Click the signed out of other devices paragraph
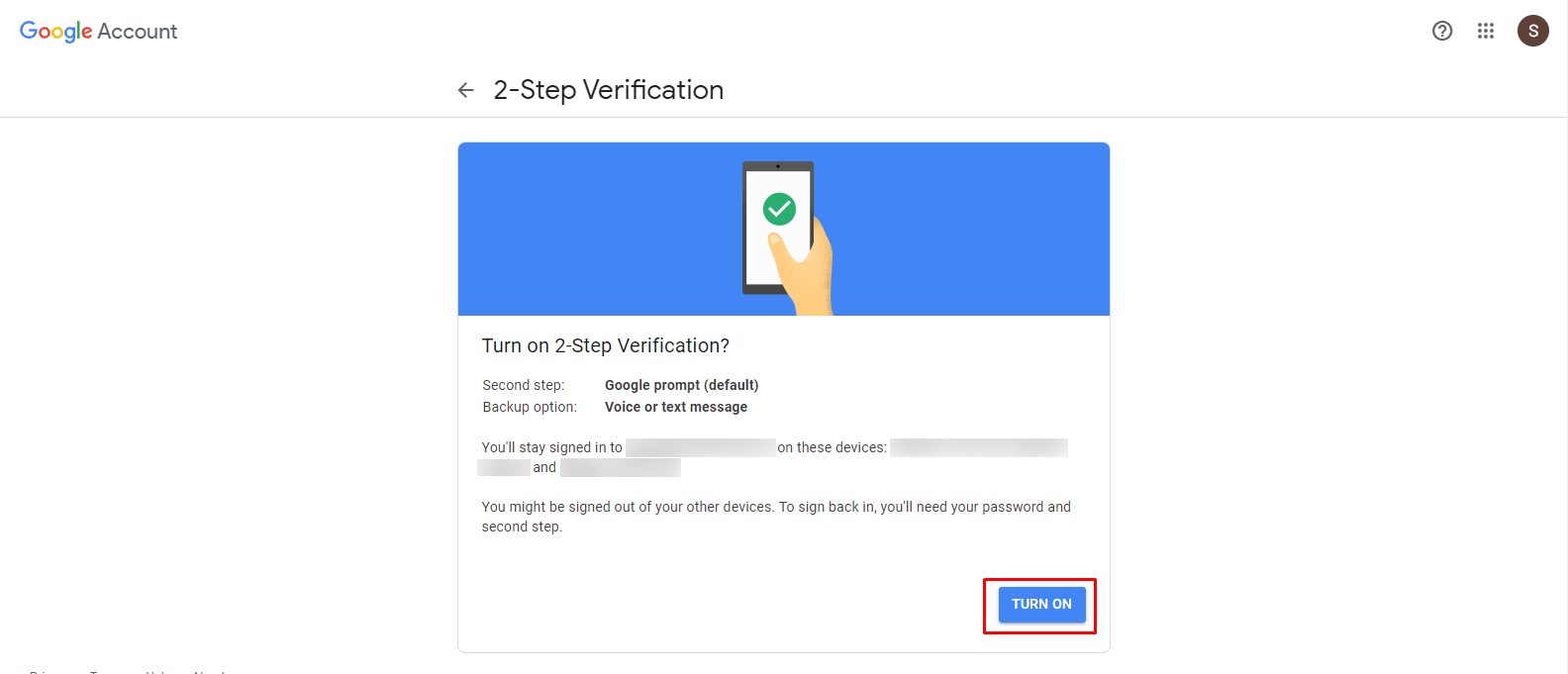This screenshot has height=674, width=1568. click(776, 517)
